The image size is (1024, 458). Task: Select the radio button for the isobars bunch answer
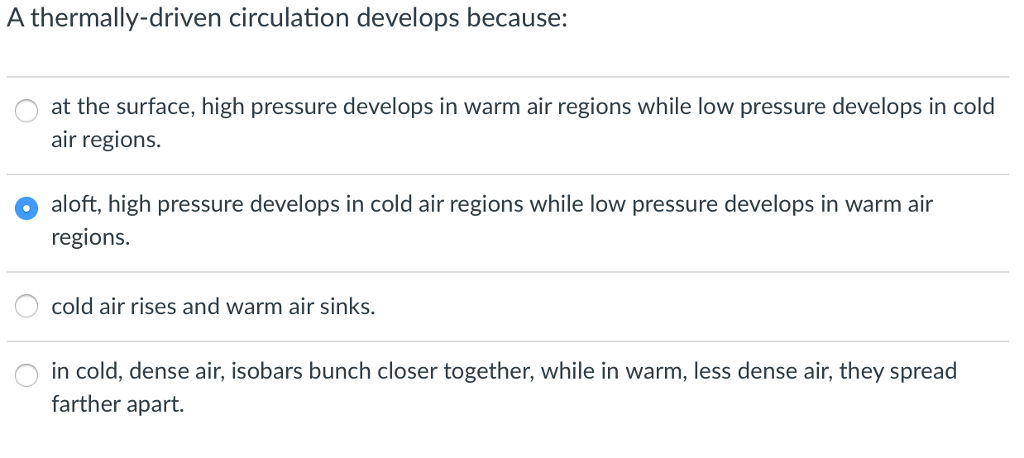coord(27,375)
